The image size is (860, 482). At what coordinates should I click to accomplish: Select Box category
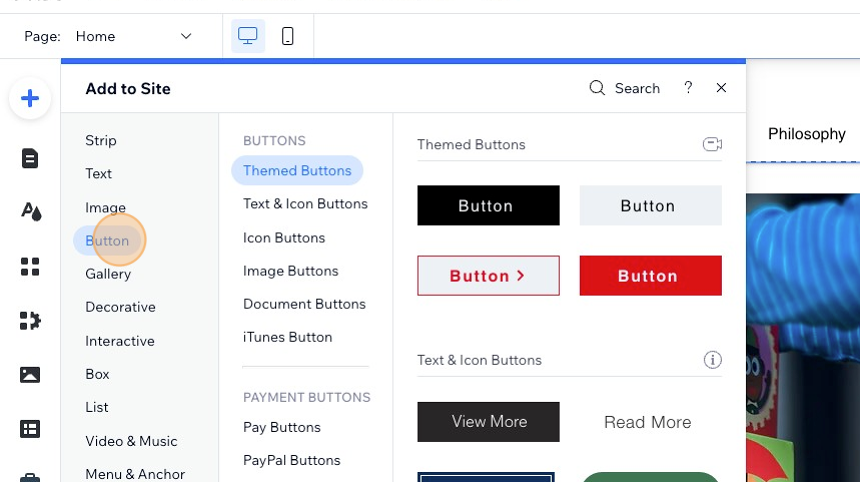(98, 375)
